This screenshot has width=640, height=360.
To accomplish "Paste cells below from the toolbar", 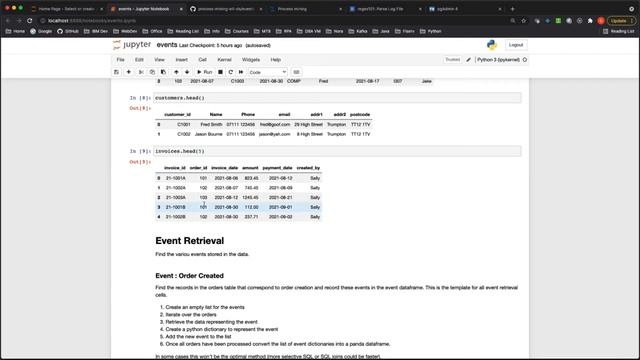I will [163, 72].
